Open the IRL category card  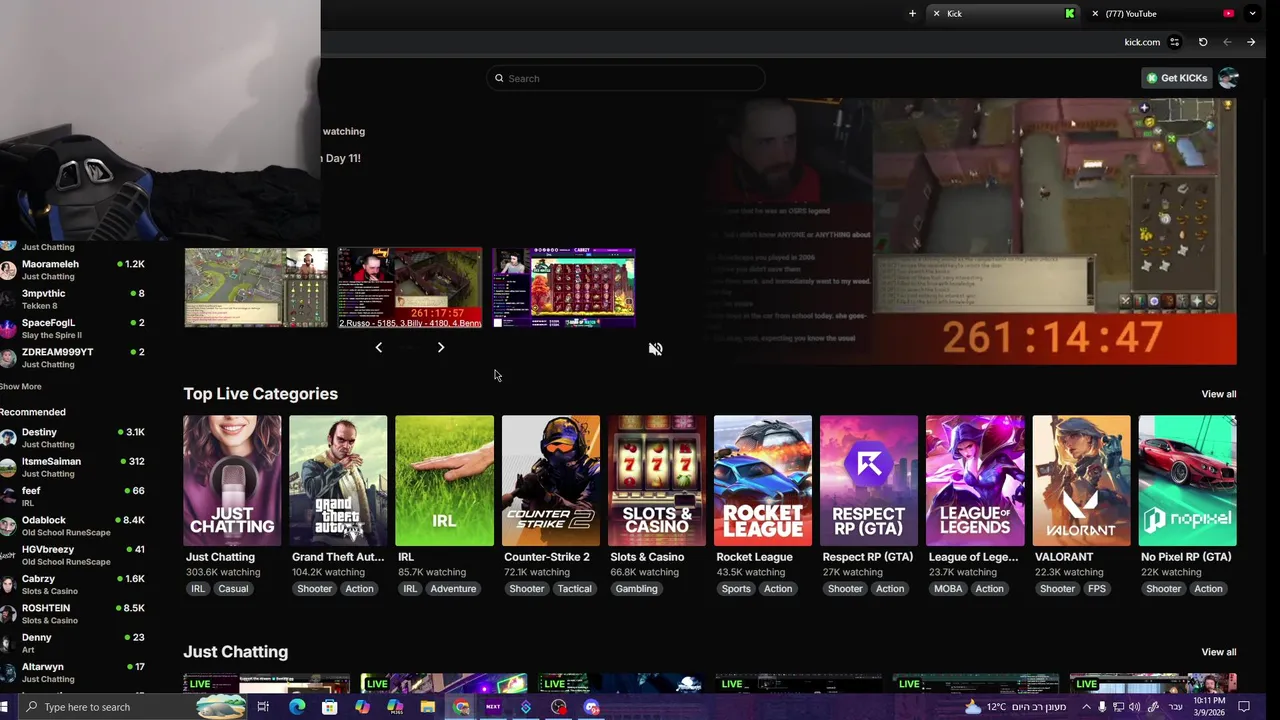click(x=444, y=481)
